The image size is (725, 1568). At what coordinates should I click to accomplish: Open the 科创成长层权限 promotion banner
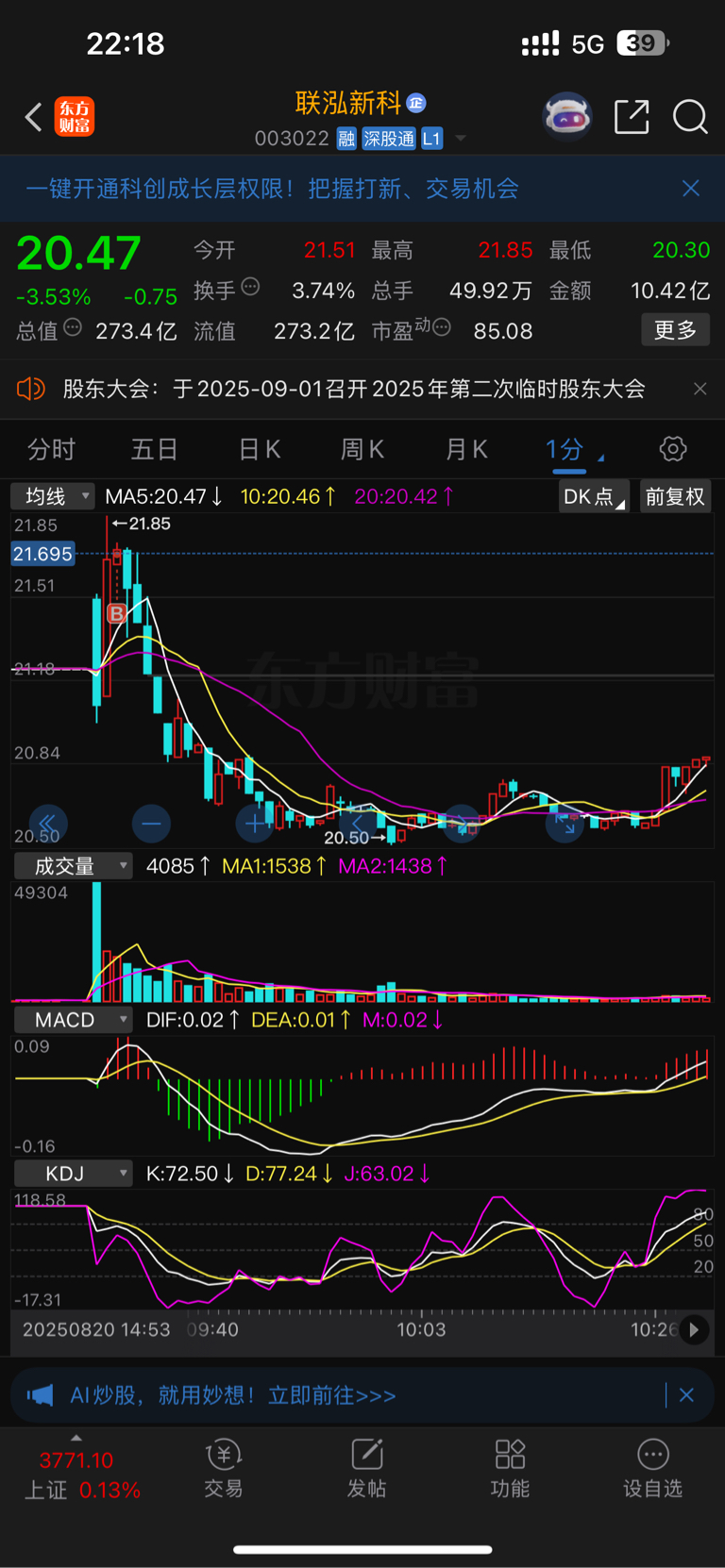point(272,189)
